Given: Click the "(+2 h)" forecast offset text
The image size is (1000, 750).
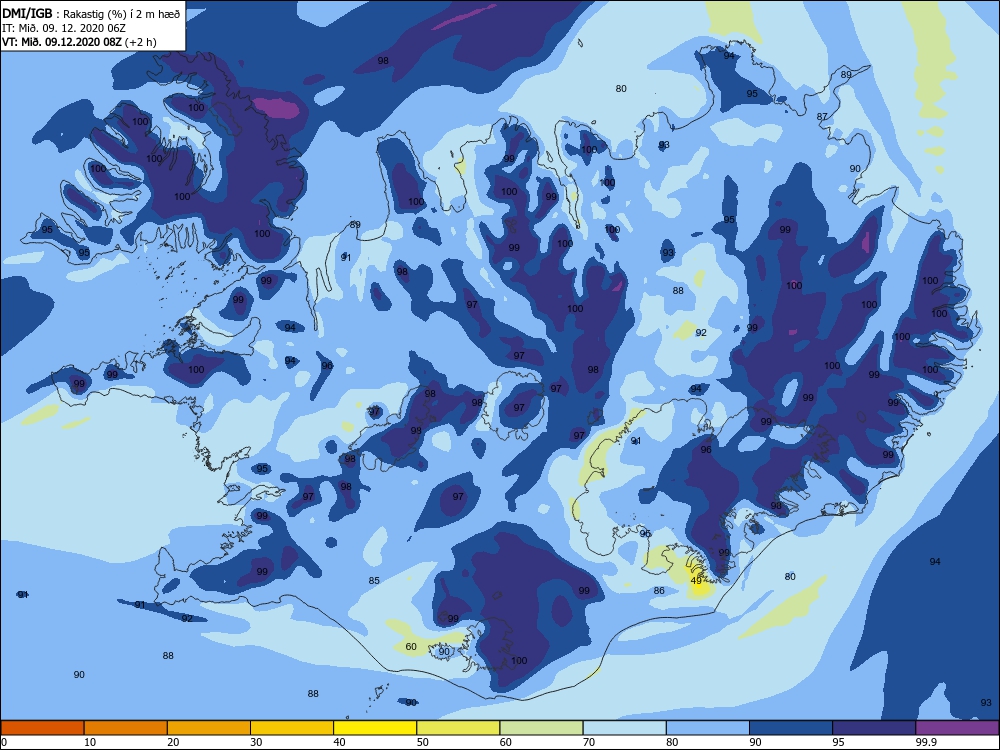Looking at the screenshot, I should point(141,42).
